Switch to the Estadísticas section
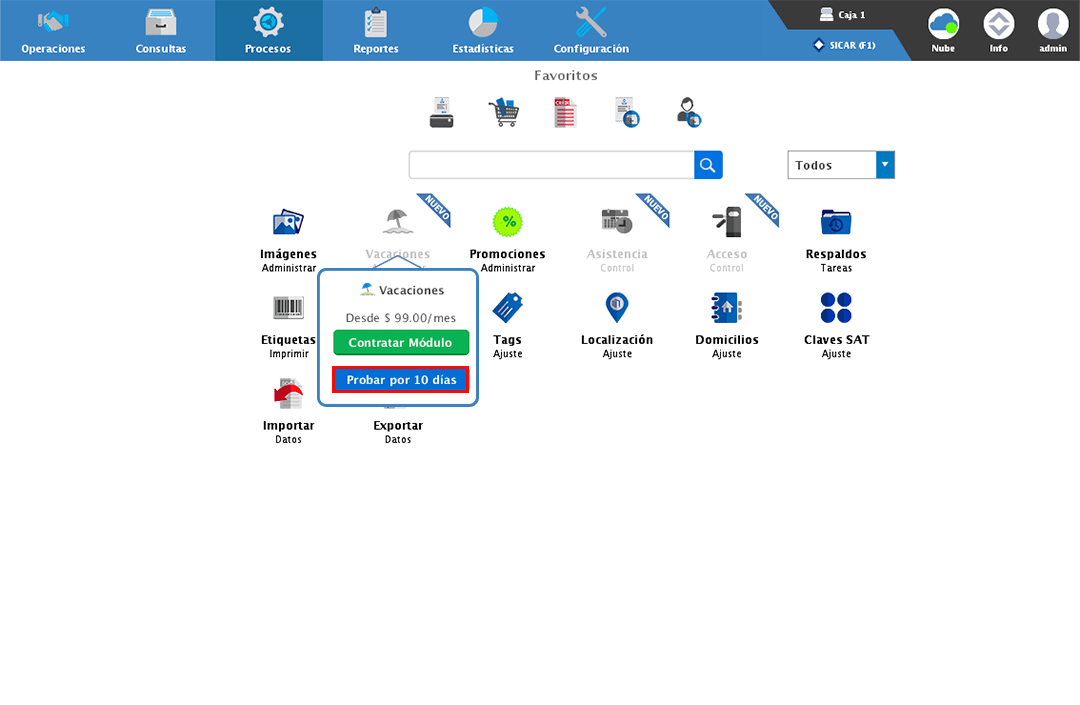Screen dimensions: 1080x705 click(483, 29)
